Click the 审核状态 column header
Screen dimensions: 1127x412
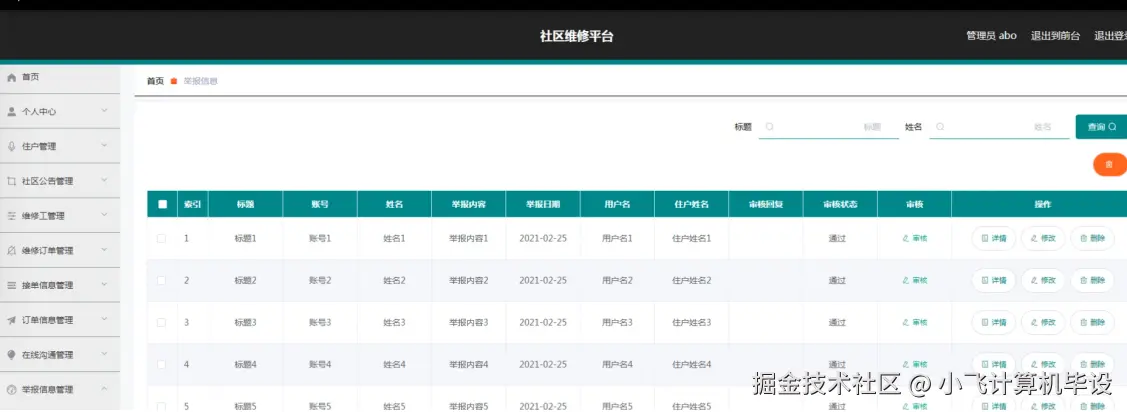(x=840, y=204)
